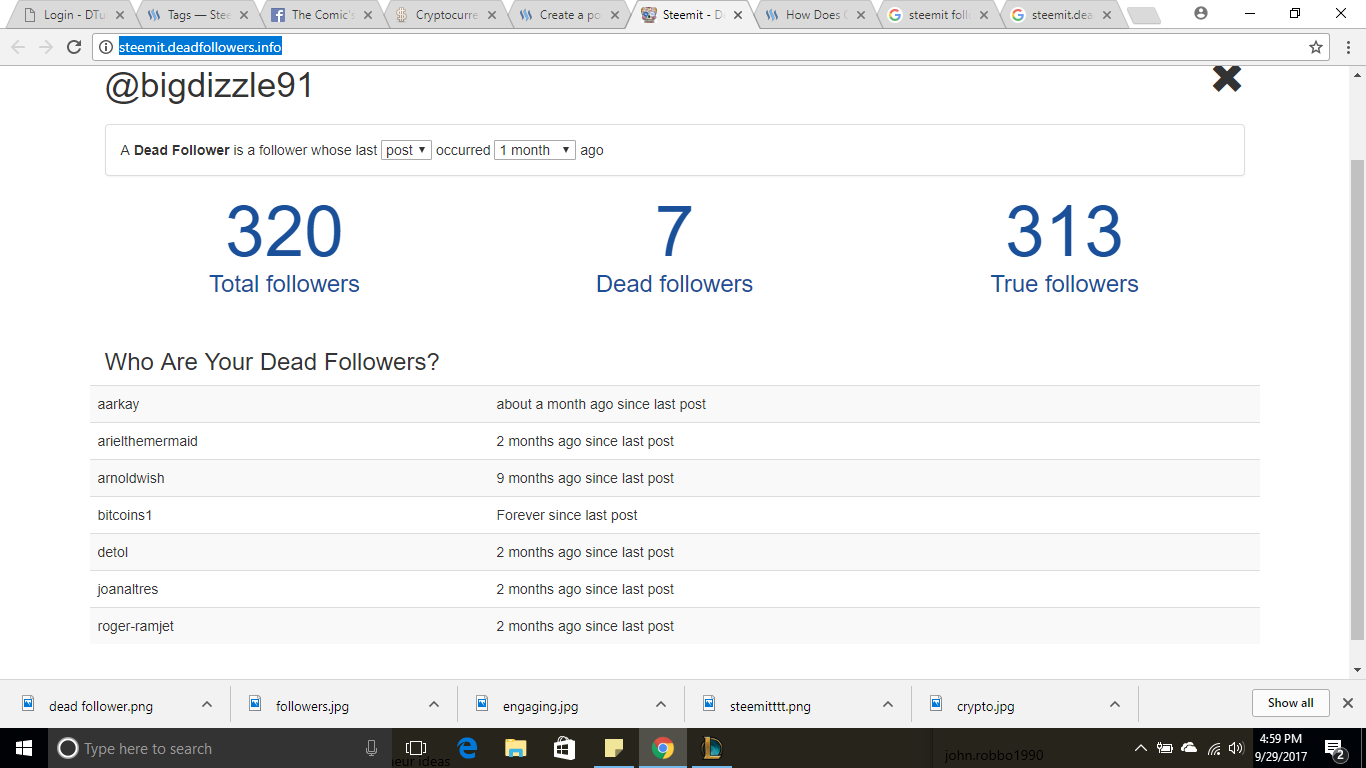This screenshot has width=1366, height=768.
Task: Select the 'bitcoins1' follower row
Action: point(675,515)
